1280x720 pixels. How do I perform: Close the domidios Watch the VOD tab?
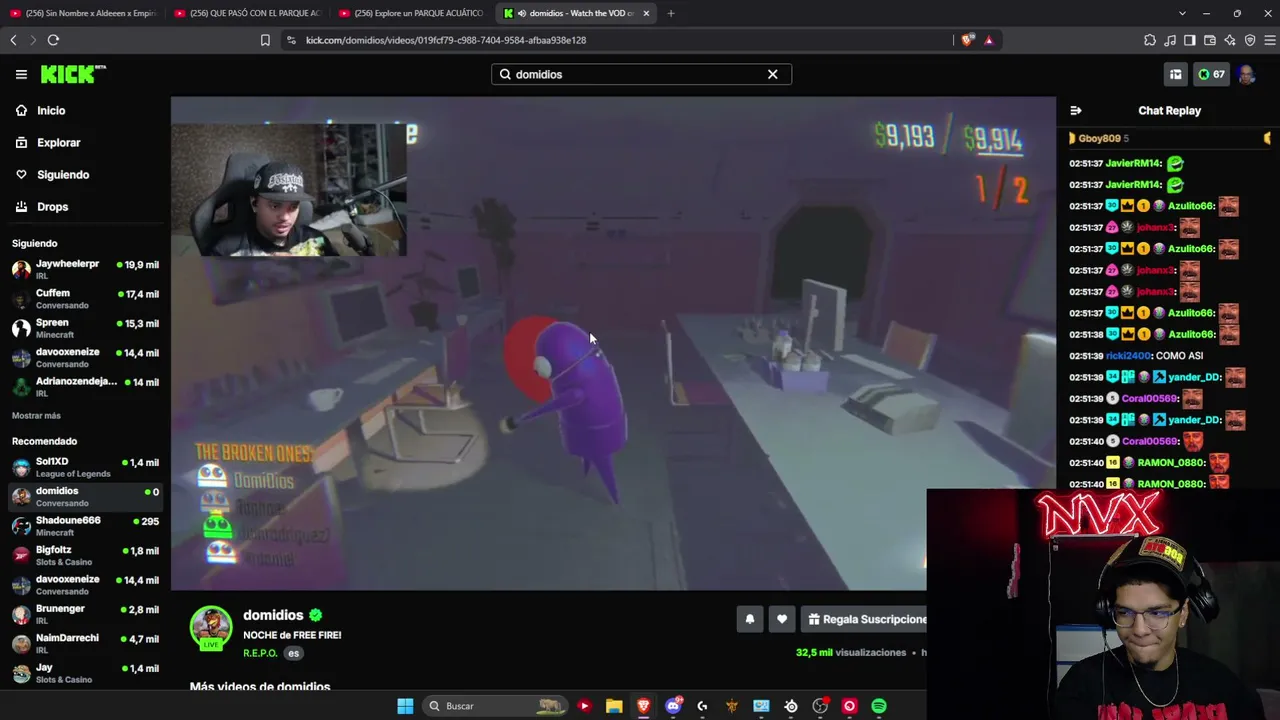[646, 13]
